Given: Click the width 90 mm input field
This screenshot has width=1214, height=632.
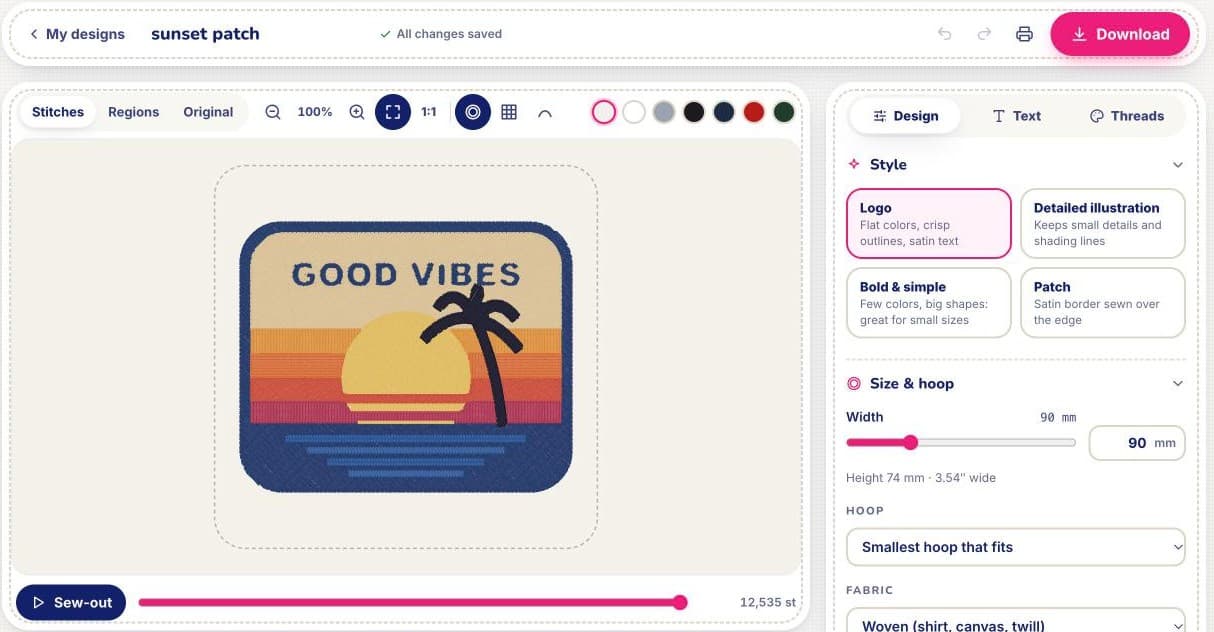Looking at the screenshot, I should pyautogui.click(x=1136, y=443).
